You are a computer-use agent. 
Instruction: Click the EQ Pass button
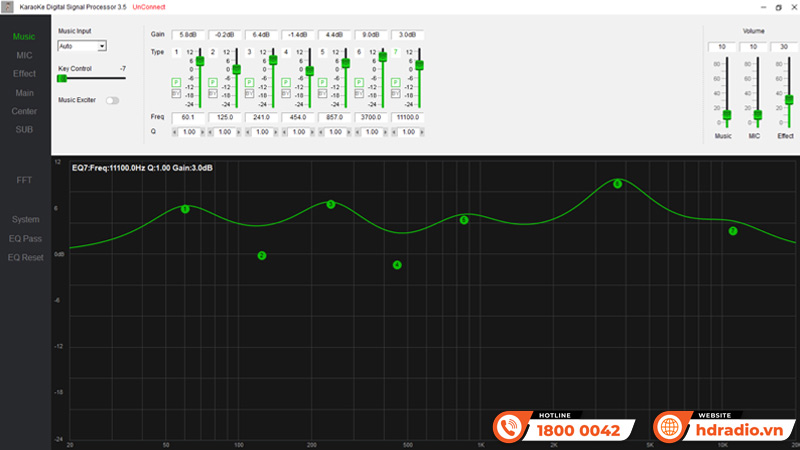click(25, 238)
